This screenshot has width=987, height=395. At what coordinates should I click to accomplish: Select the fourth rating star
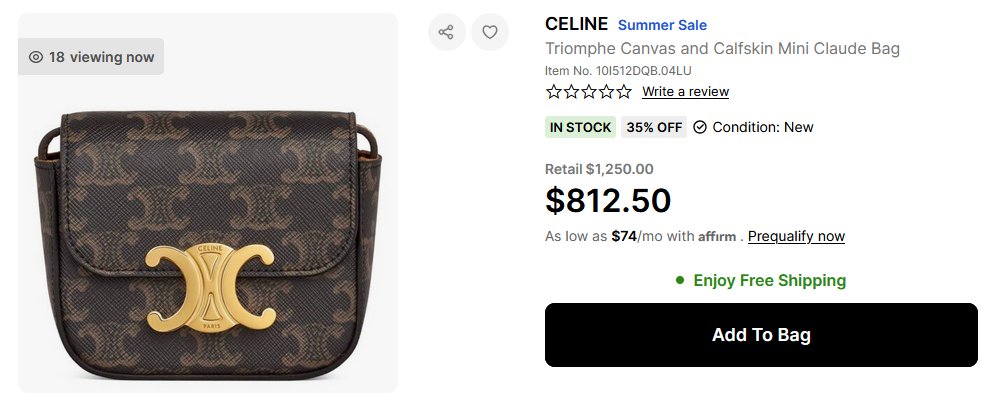606,92
